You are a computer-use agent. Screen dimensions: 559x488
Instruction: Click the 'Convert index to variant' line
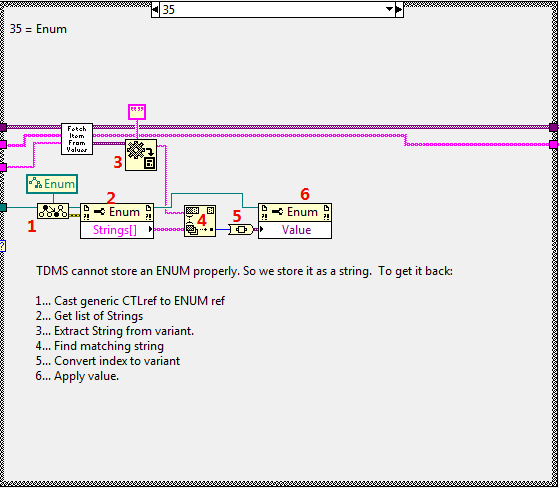tap(108, 361)
